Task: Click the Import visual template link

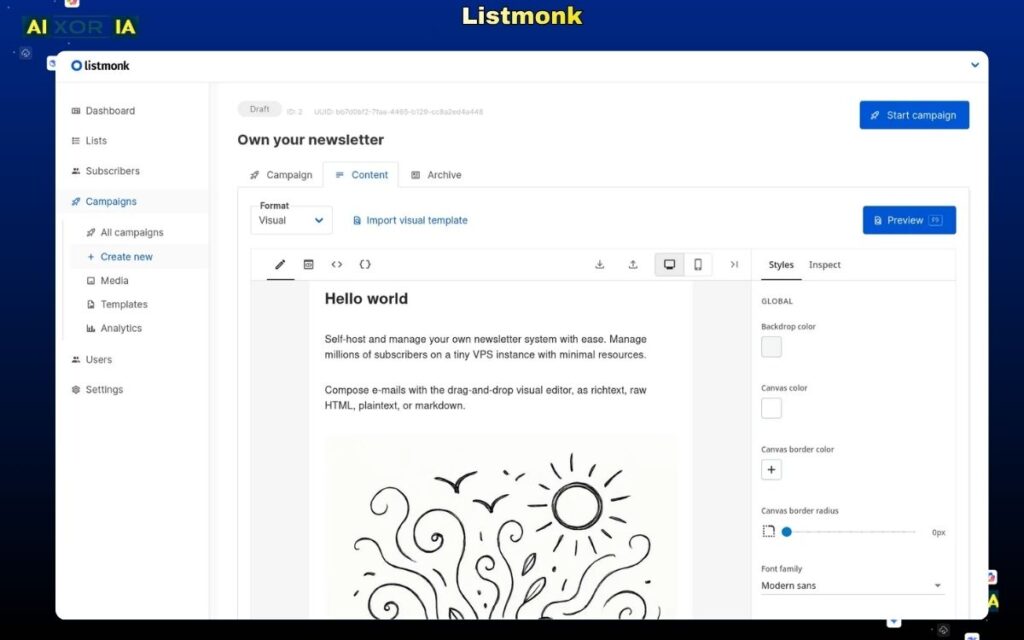Action: [417, 220]
